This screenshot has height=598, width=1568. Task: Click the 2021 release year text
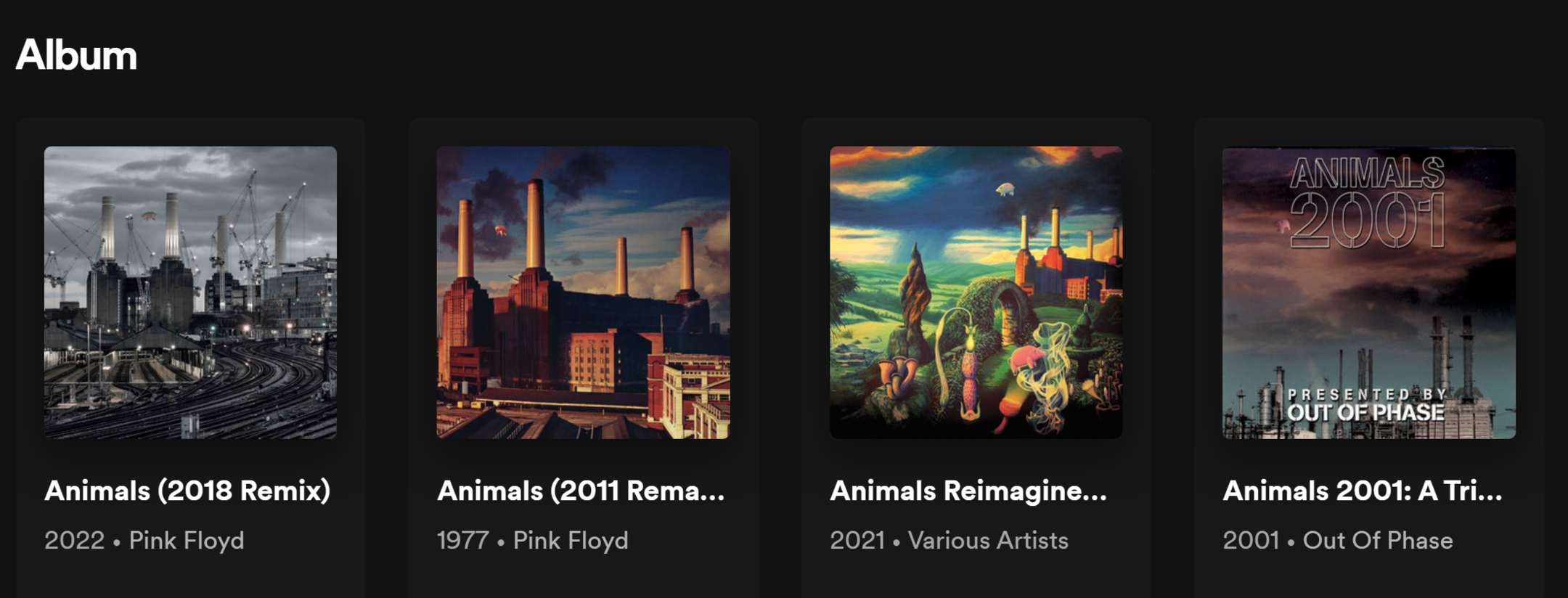857,541
